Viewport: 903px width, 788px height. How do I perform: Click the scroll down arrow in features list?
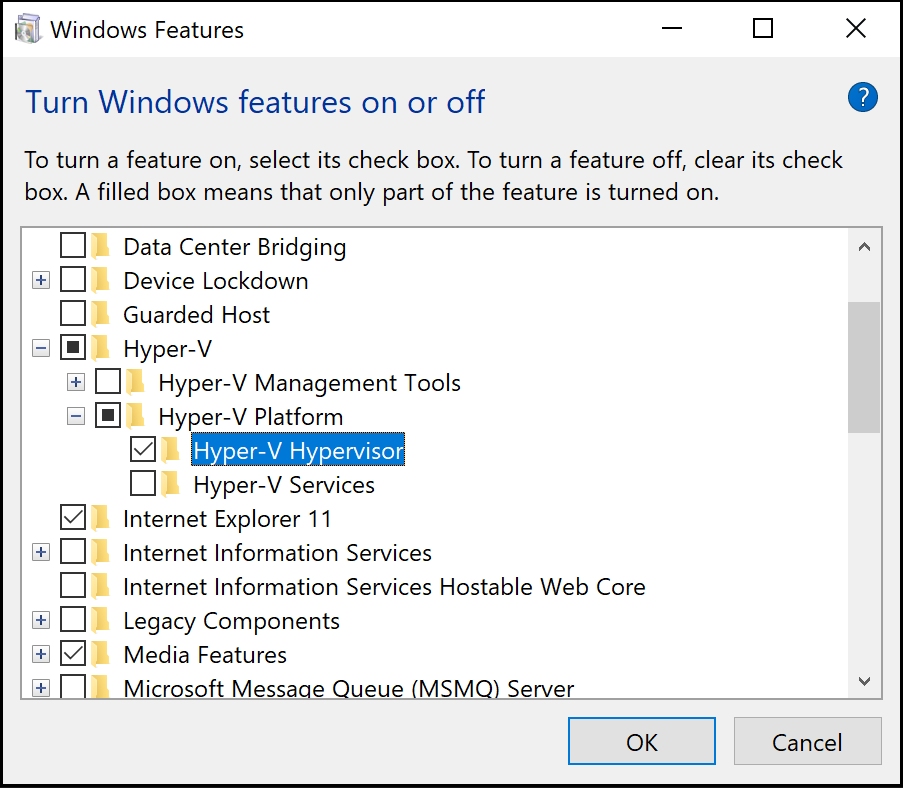(x=864, y=681)
